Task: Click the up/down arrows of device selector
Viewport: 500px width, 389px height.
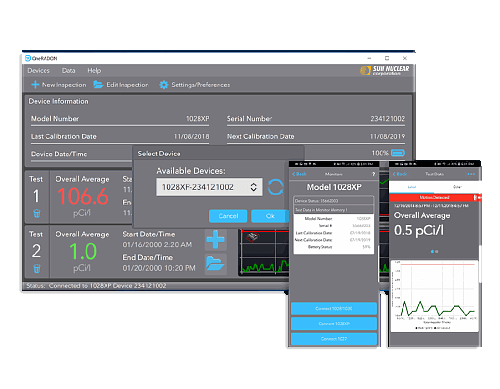Action: [x=254, y=187]
